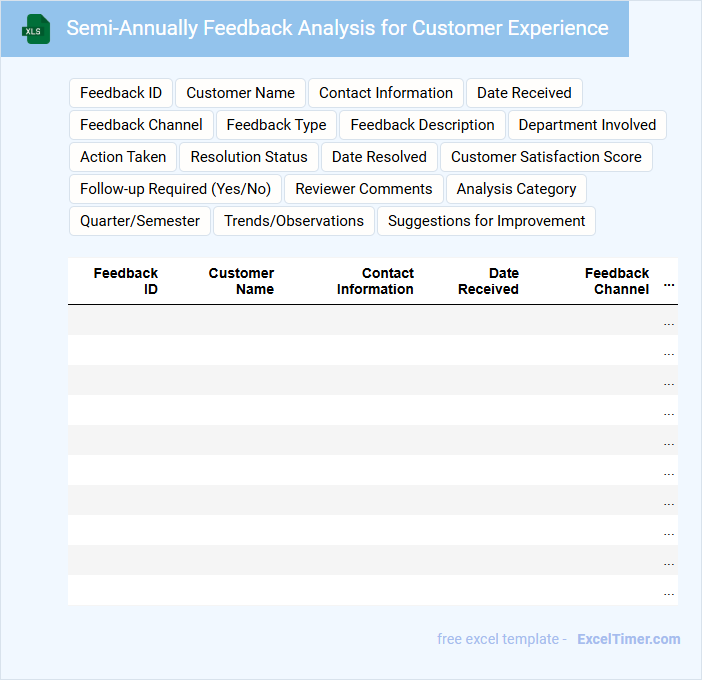Open the Feedback Description tag
Viewport: 702px width, 680px height.
tap(422, 125)
